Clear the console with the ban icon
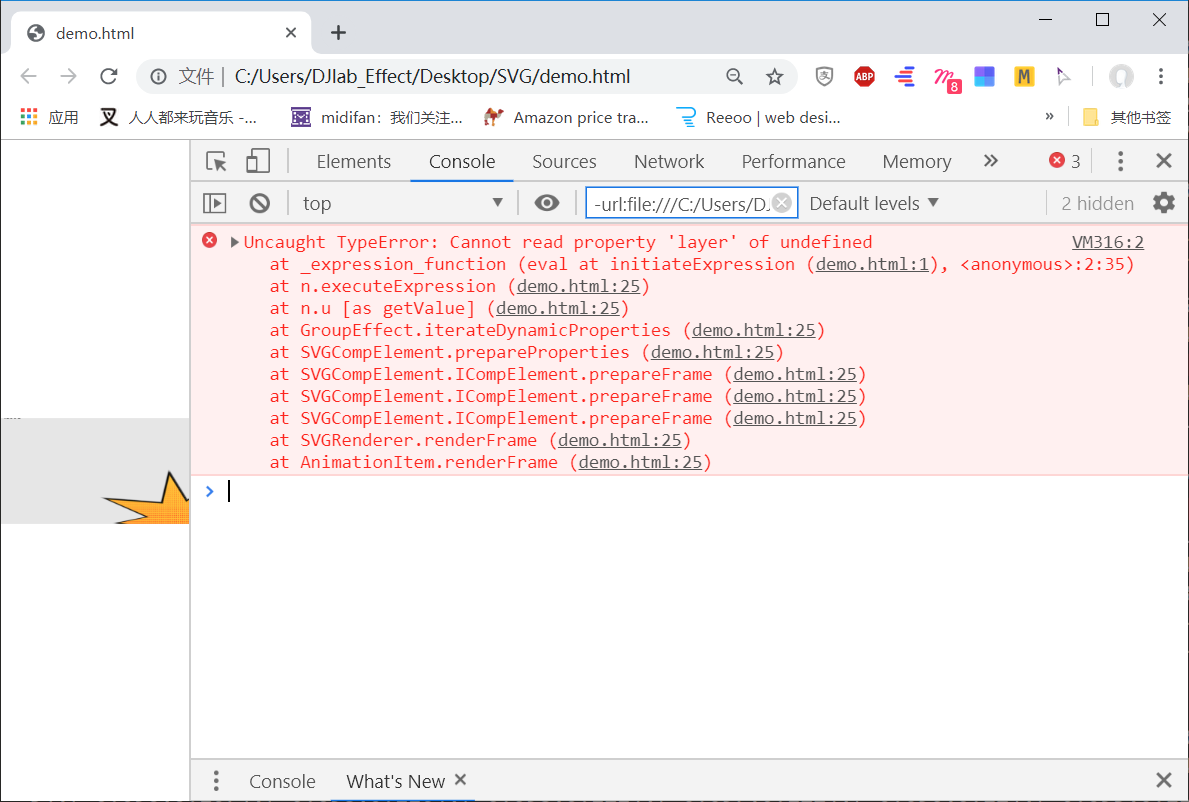Viewport: 1189px width, 802px height. 259,203
